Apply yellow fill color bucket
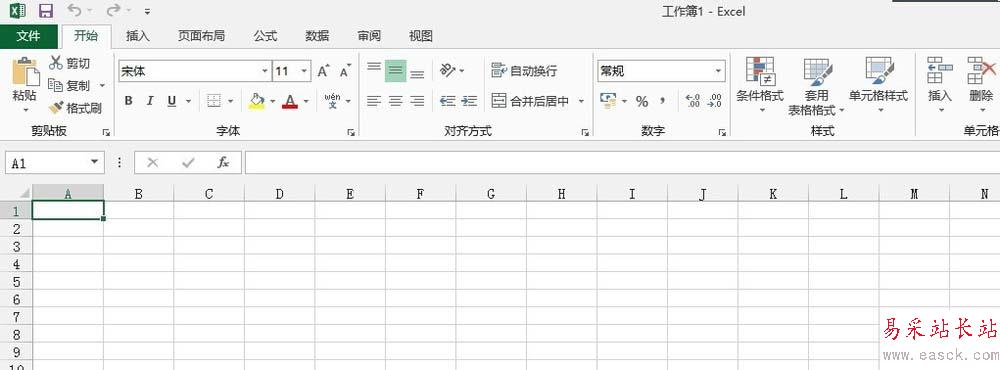This screenshot has height=370, width=1000. (256, 101)
